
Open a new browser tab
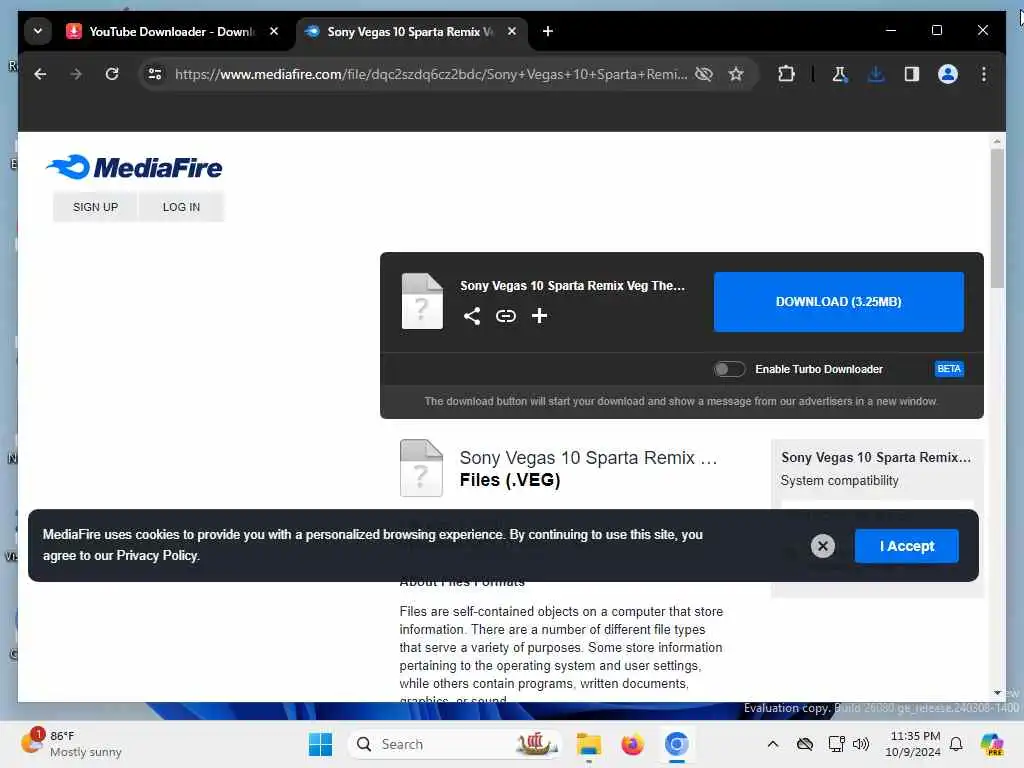click(x=548, y=31)
